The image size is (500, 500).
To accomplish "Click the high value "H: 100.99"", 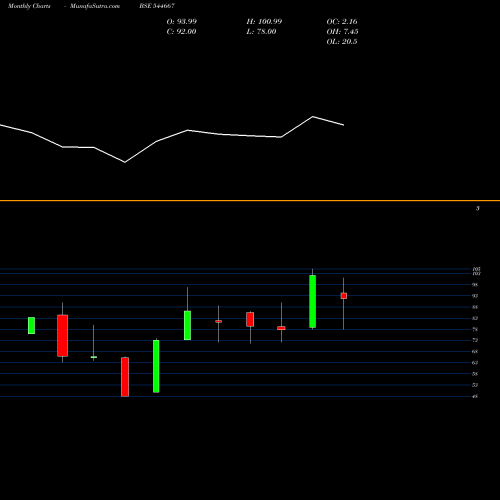I will pos(264,22).
